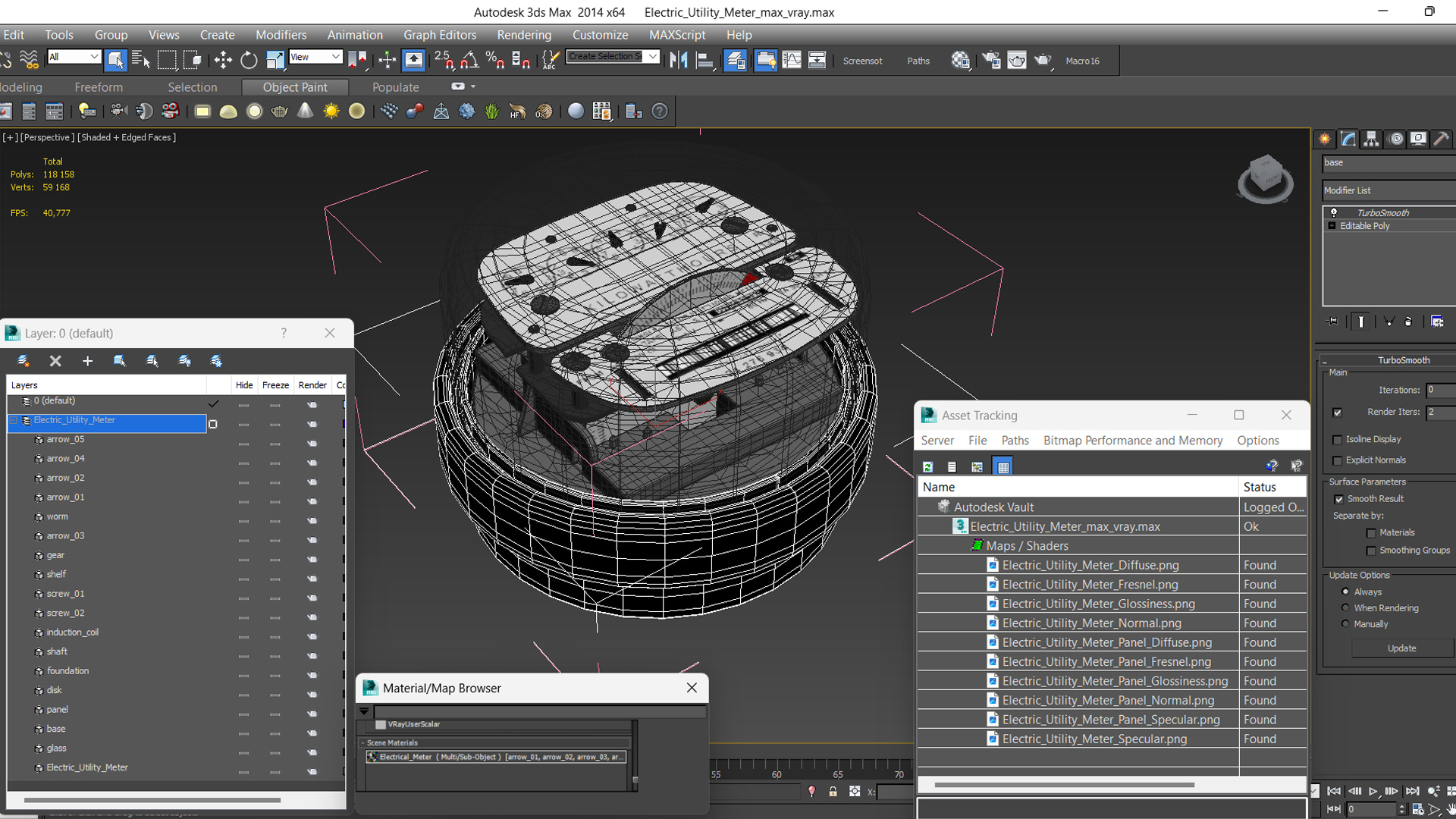Click the cone primitive icon

[x=305, y=111]
